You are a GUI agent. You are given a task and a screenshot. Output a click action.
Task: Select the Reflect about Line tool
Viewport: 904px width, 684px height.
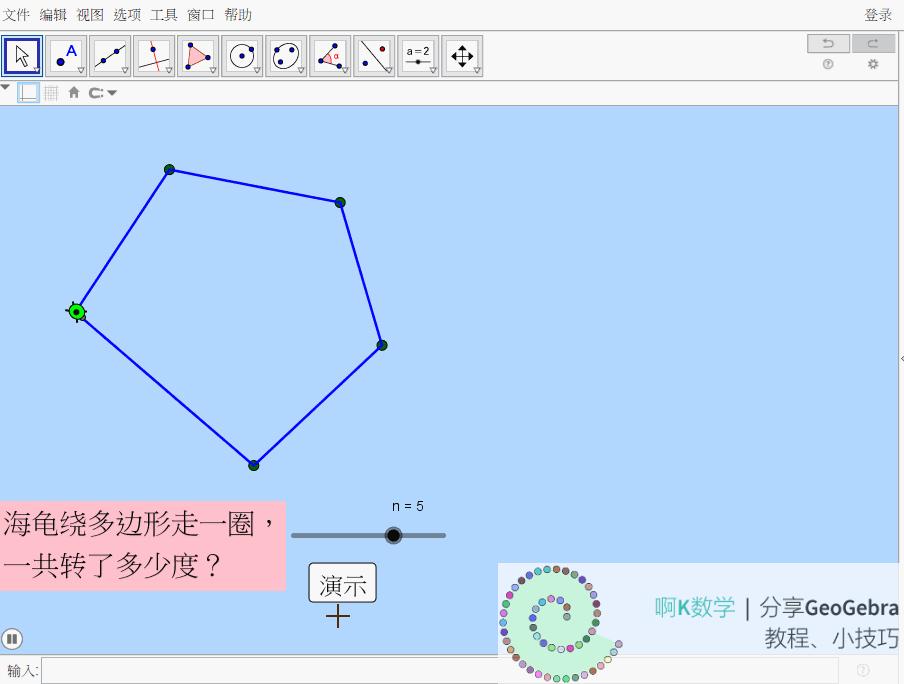coord(374,55)
